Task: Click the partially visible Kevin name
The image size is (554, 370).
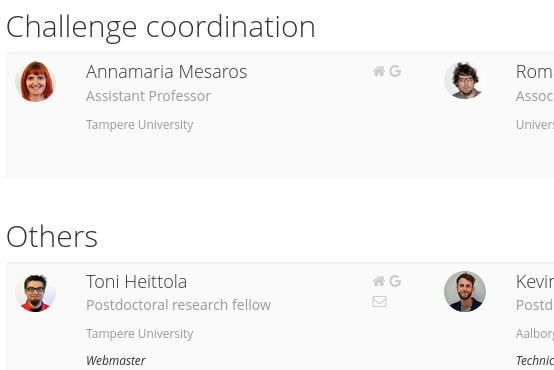Action: (x=535, y=282)
